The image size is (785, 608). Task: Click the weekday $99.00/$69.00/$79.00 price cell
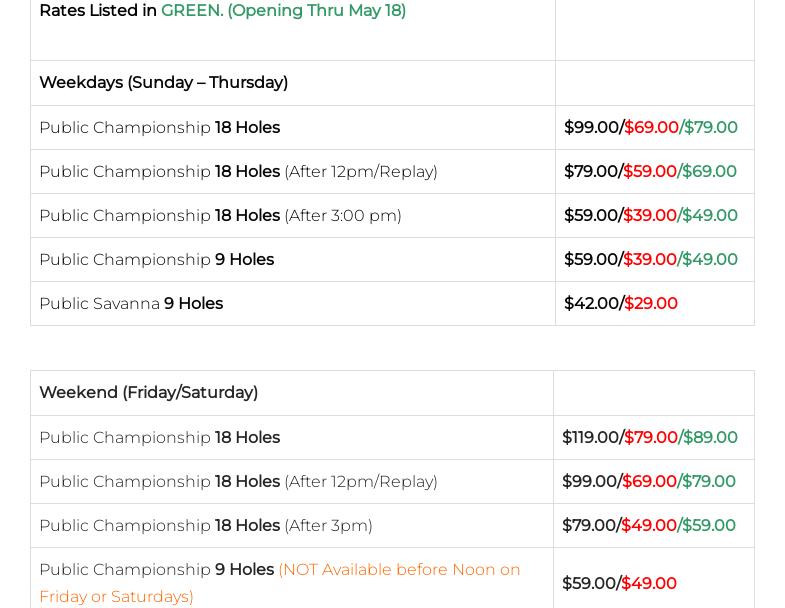pyautogui.click(x=650, y=128)
